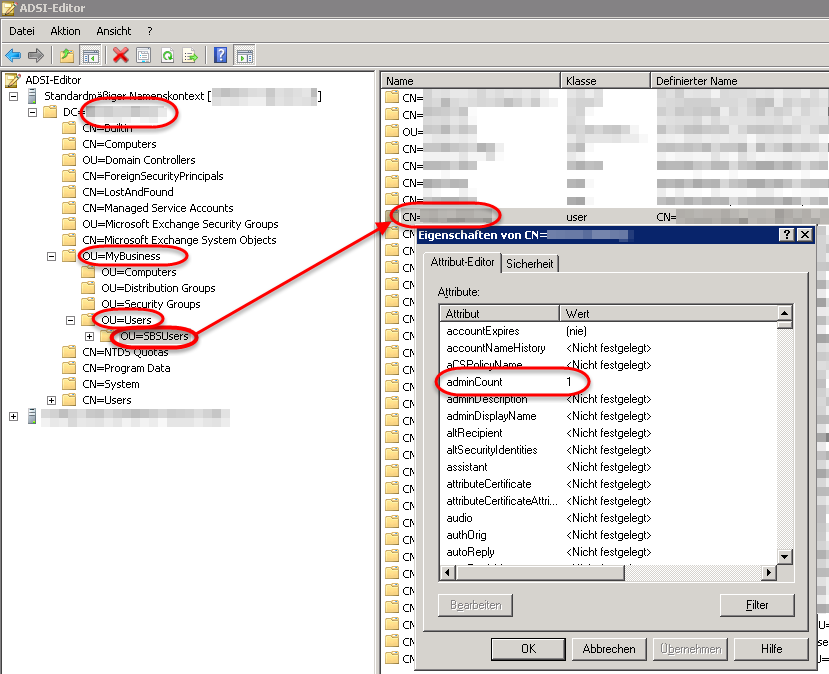
Task: Toggle the console tree show/hide icon
Action: point(90,55)
